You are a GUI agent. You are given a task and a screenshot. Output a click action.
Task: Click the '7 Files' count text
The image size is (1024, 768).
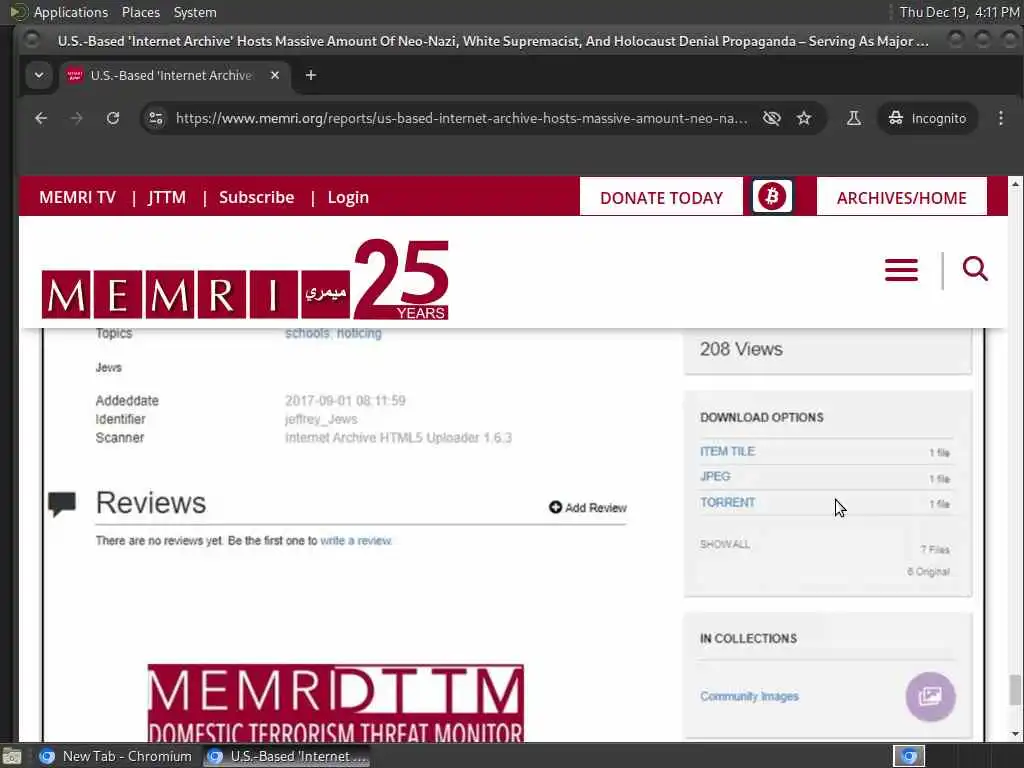pyautogui.click(x=935, y=549)
